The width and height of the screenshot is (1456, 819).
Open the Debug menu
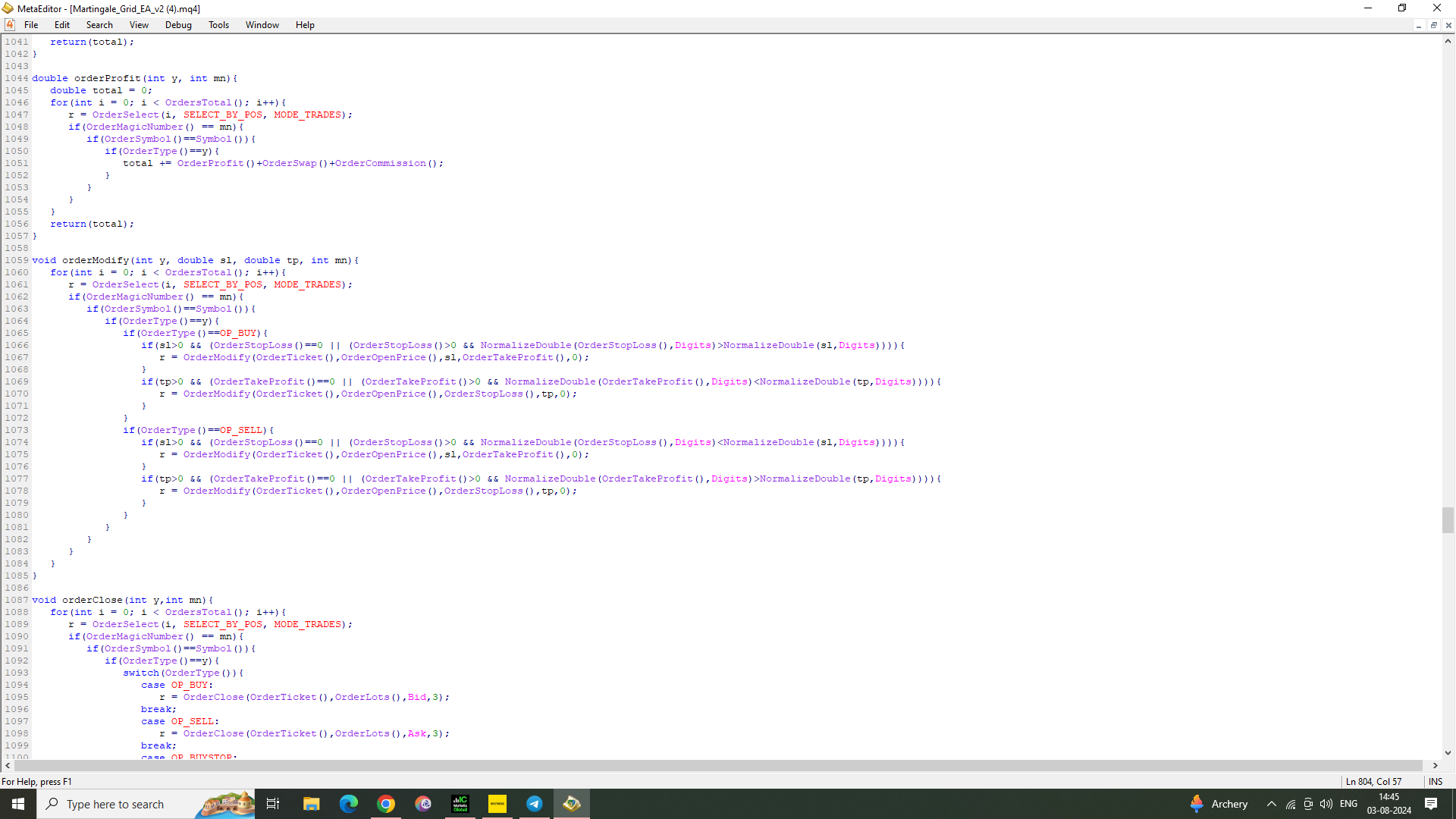[x=178, y=25]
